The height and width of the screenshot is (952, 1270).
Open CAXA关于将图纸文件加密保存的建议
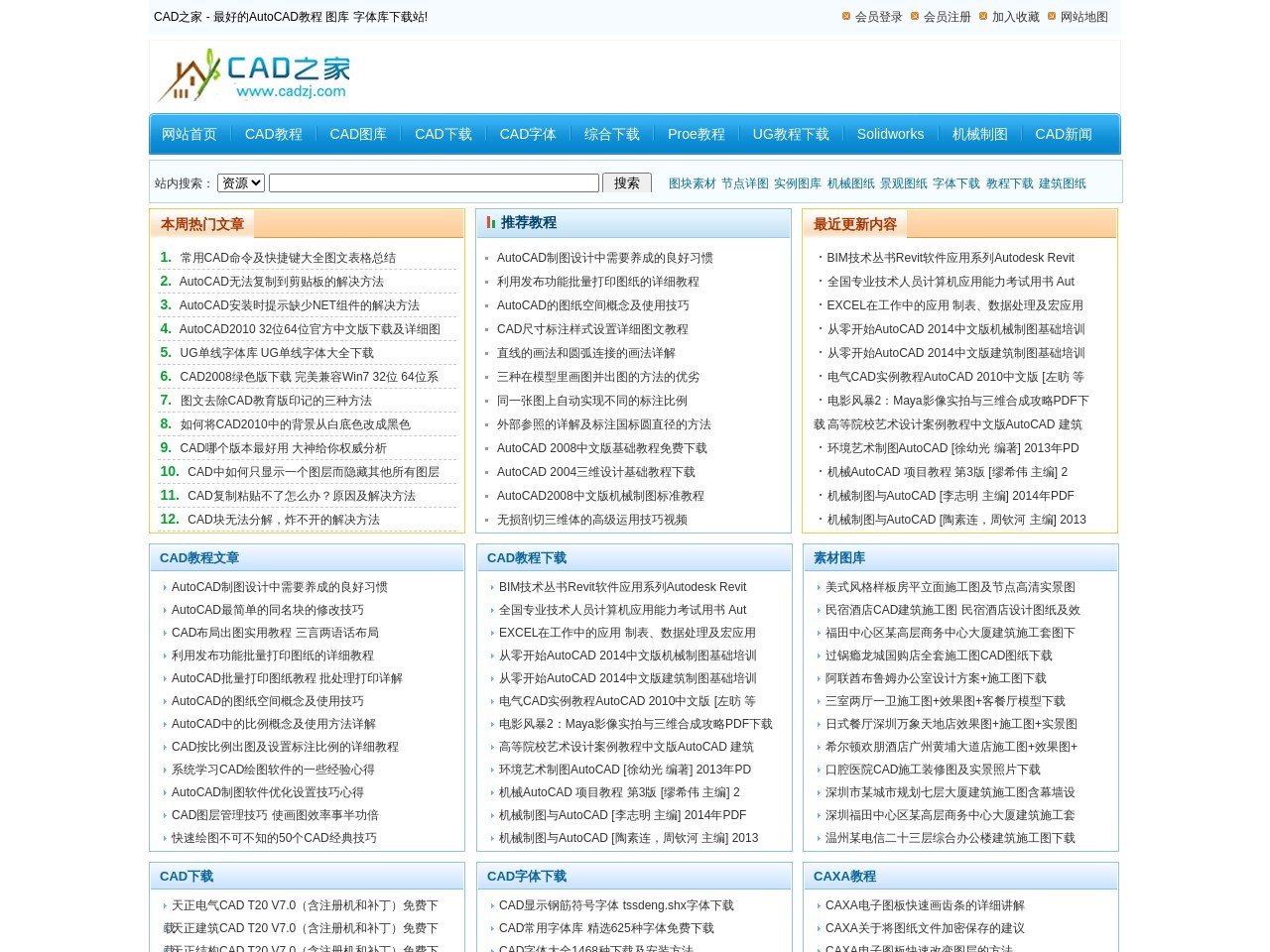pos(925,928)
